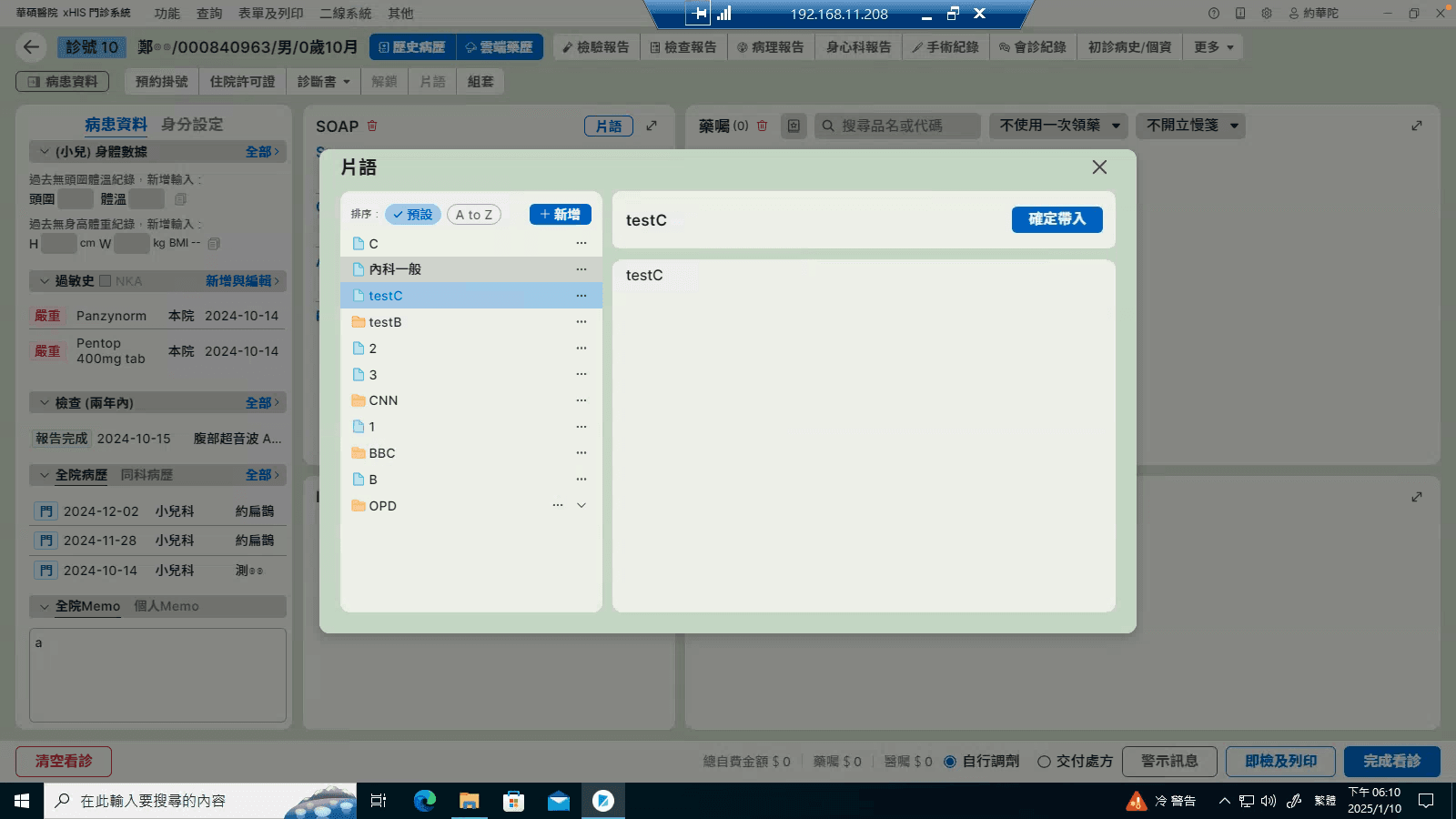Open the settings gear in the title bar
This screenshot has width=1456, height=819.
(x=1267, y=14)
